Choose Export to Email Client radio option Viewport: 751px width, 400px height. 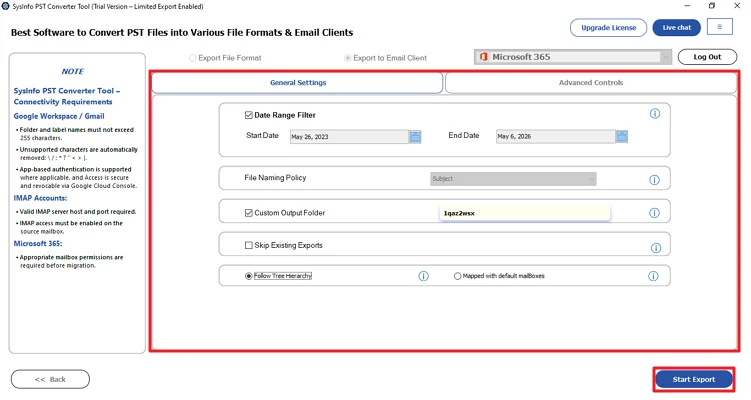(347, 58)
